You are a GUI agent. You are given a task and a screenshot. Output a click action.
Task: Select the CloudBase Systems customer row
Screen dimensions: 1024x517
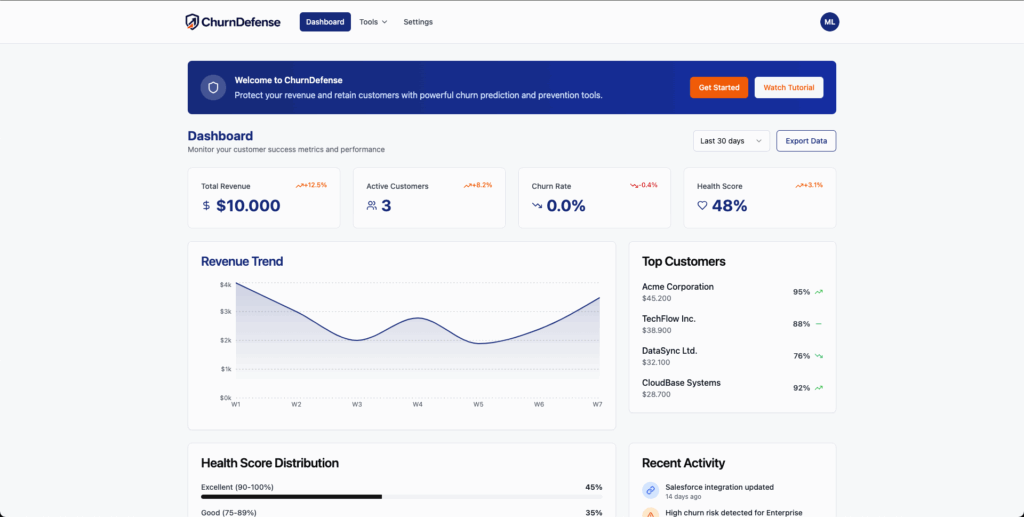(x=732, y=388)
